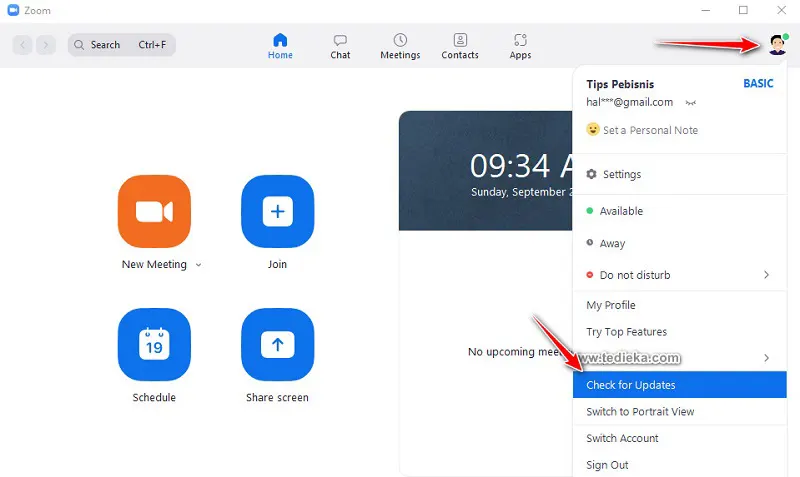Toggle email visibility eye icon
The width and height of the screenshot is (800, 477).
(691, 103)
